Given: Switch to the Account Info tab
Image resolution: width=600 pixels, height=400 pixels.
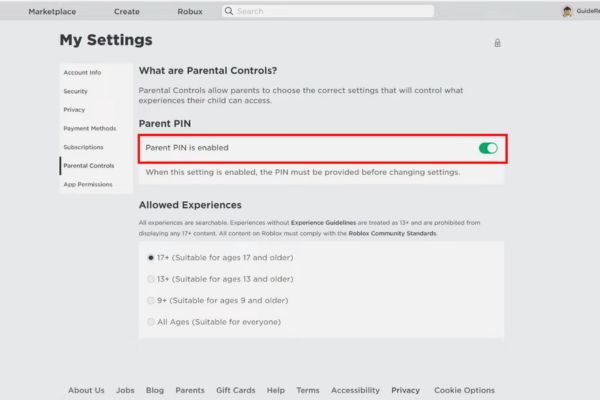Looking at the screenshot, I should click(x=82, y=72).
